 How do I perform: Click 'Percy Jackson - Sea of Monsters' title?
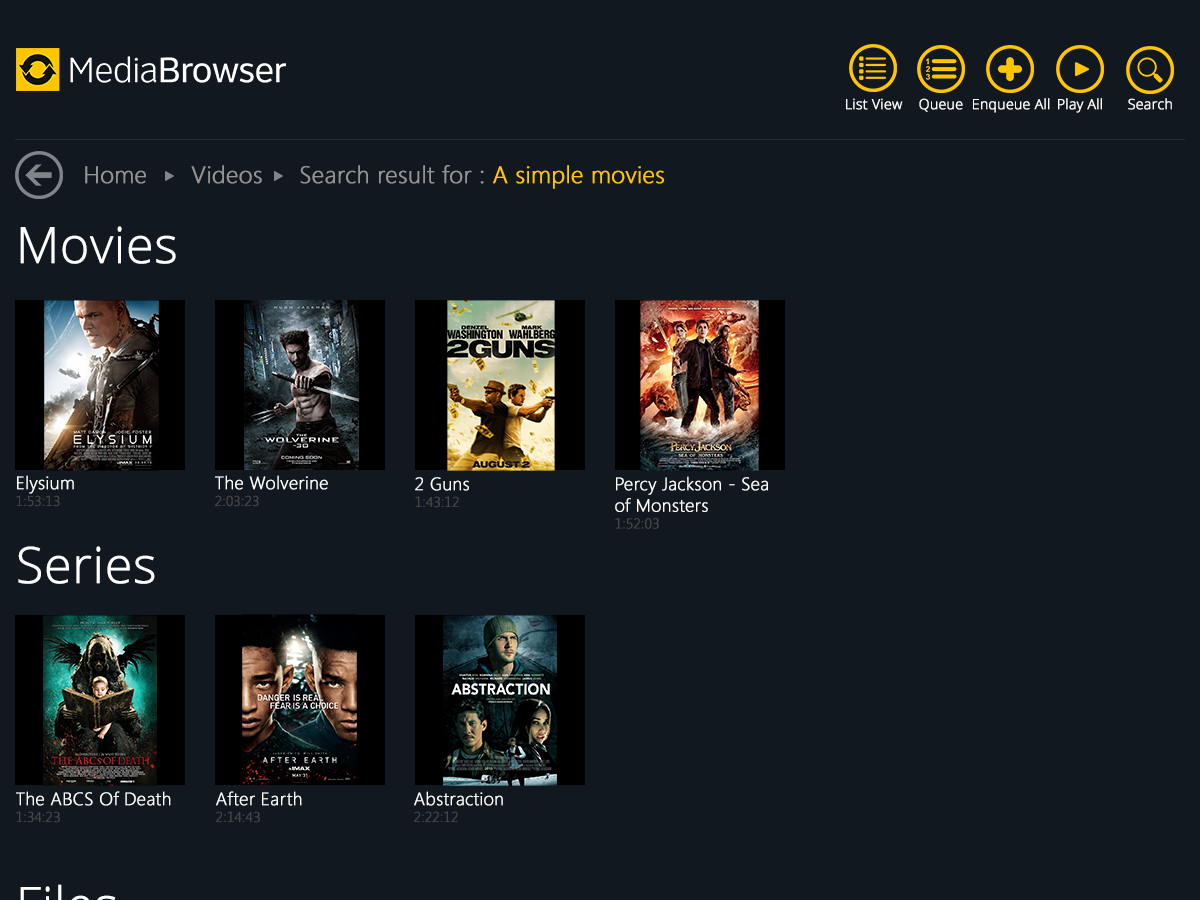691,495
